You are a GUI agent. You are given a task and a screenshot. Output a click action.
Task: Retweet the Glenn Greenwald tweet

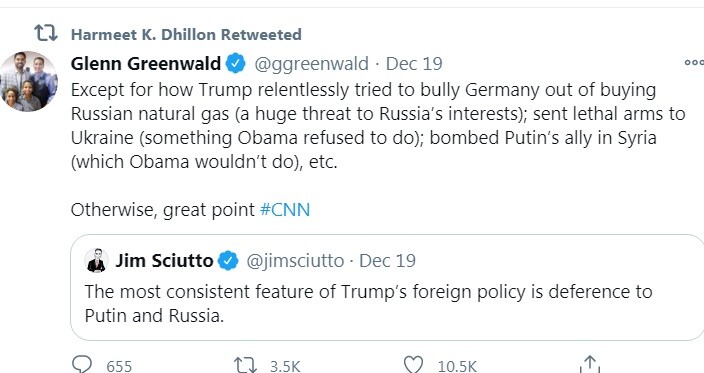point(245,364)
